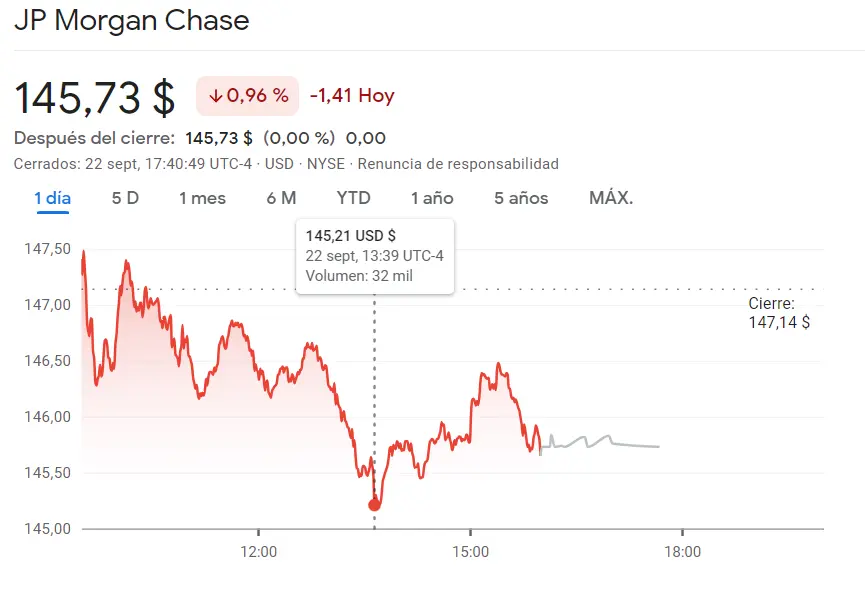Switch to the '5 D' time range
The image size is (865, 589).
tap(124, 198)
